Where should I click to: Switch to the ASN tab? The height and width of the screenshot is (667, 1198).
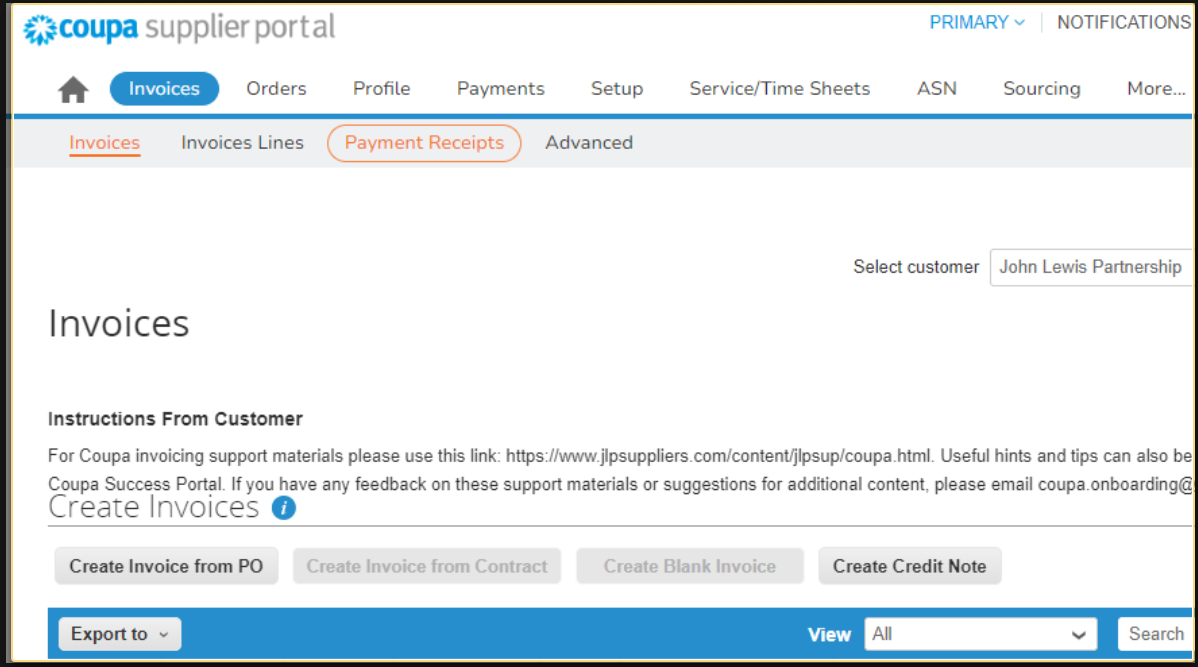coord(937,89)
